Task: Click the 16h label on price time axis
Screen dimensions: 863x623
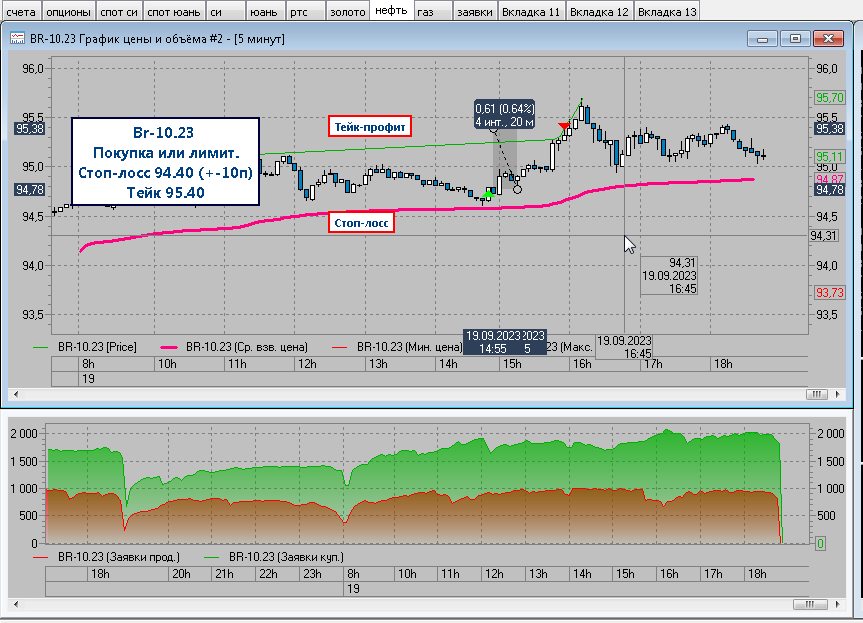Action: [x=582, y=364]
